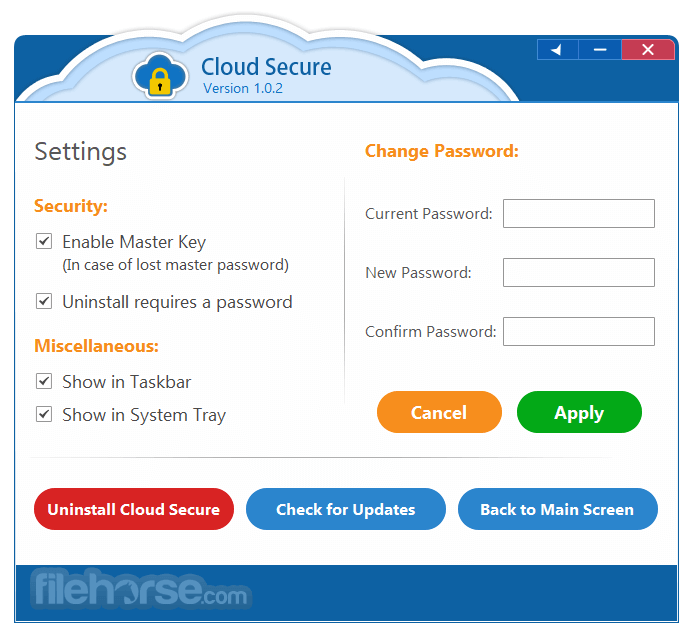
Task: Click the Cloud Secure title text
Action: (266, 67)
